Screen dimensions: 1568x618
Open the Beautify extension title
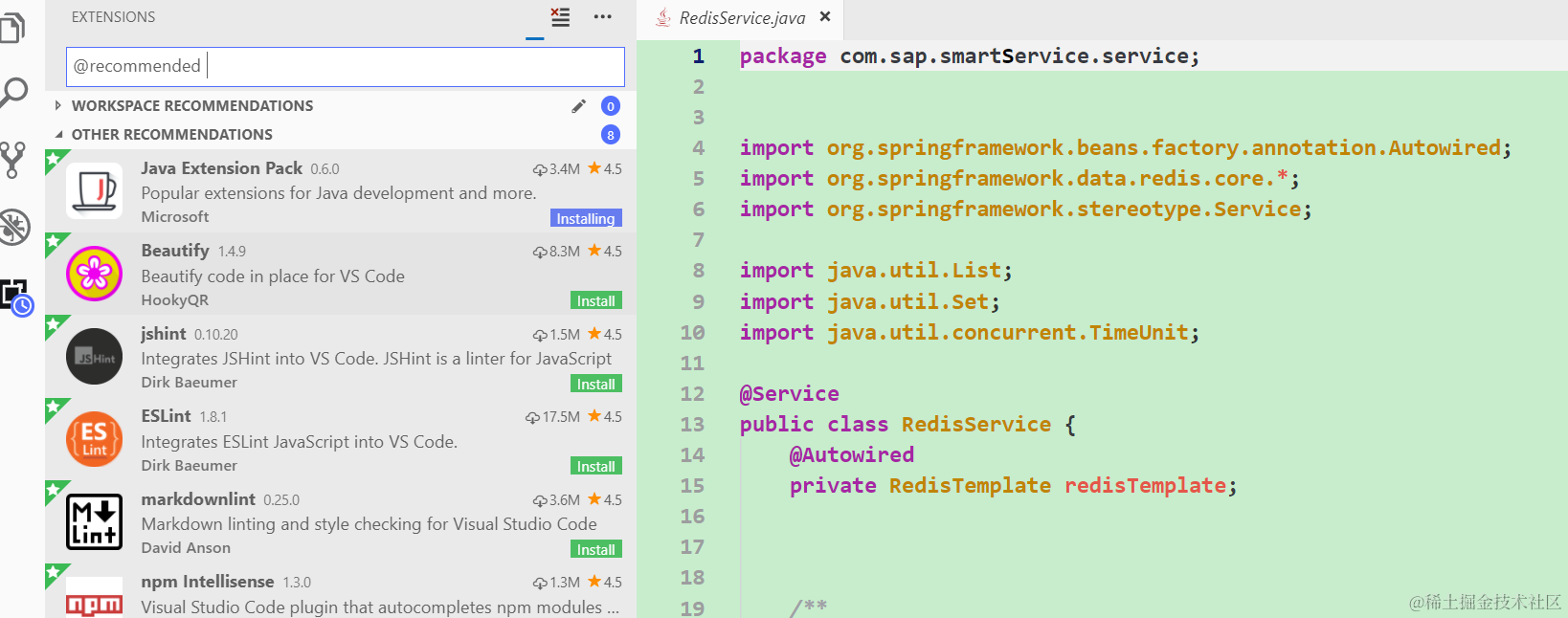[x=175, y=251]
